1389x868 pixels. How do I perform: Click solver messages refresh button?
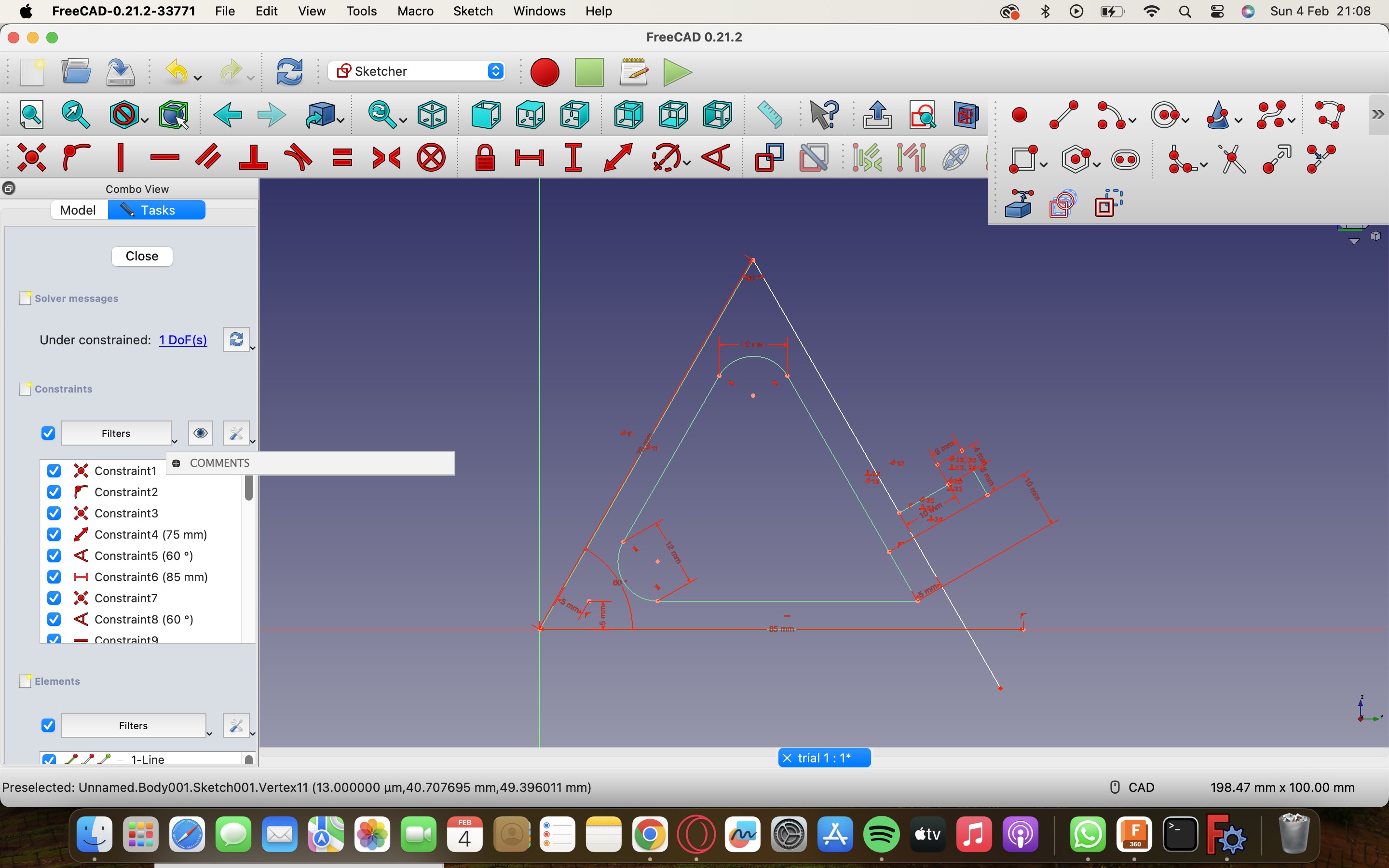[x=236, y=340]
